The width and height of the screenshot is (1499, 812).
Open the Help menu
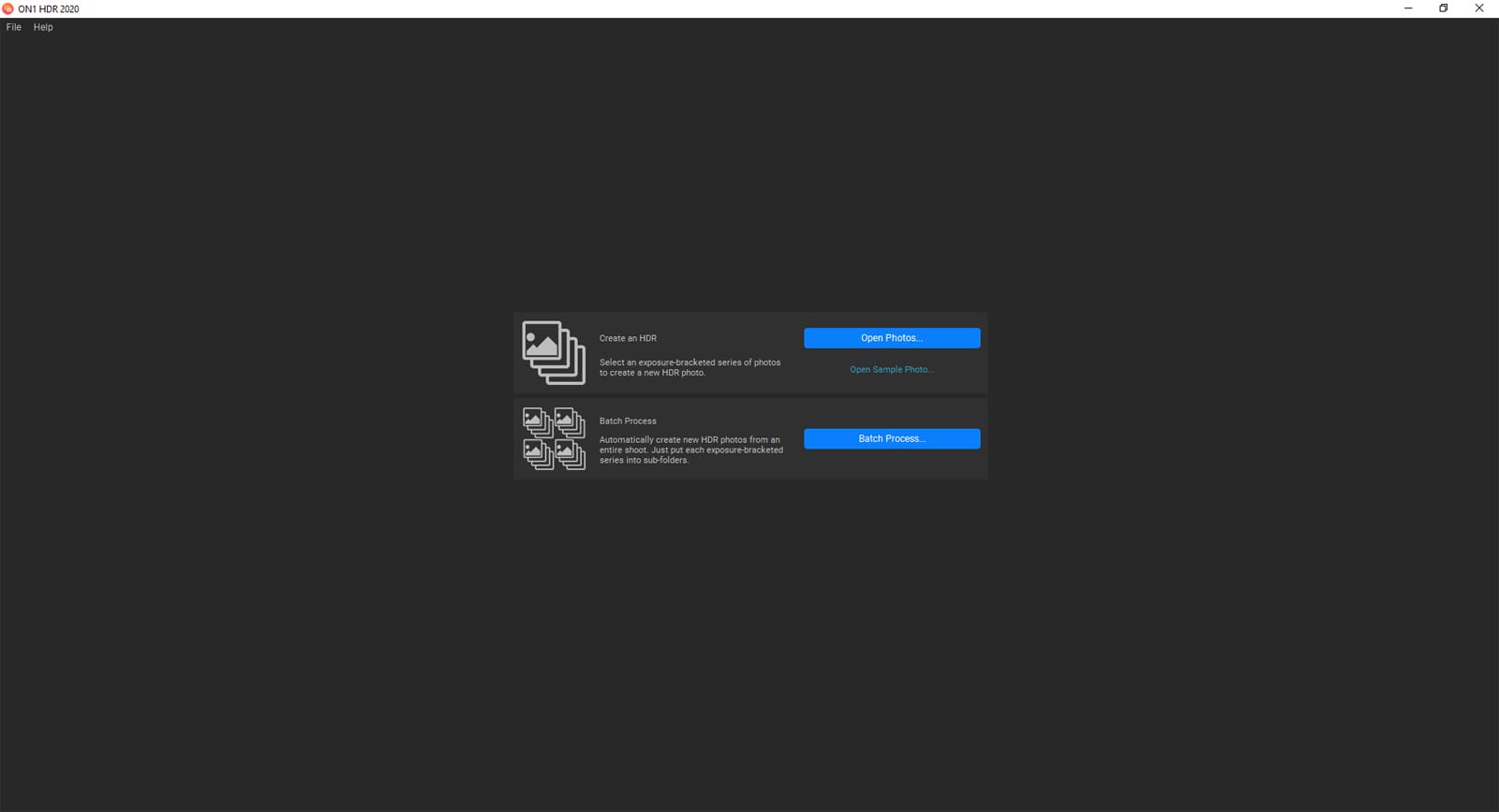tap(43, 27)
